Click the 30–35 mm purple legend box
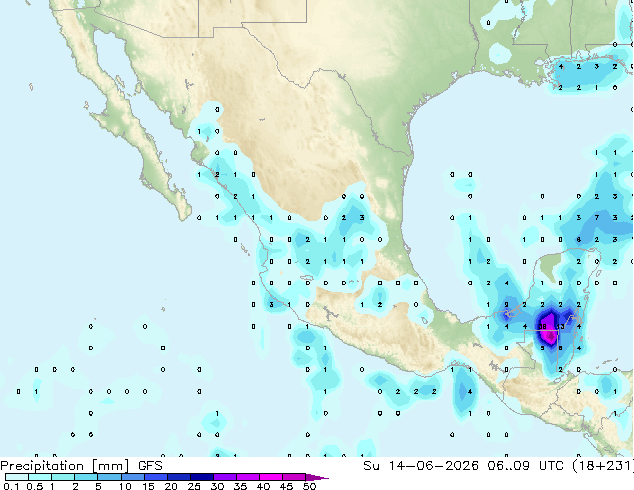The height and width of the screenshot is (490, 634). [x=224, y=477]
